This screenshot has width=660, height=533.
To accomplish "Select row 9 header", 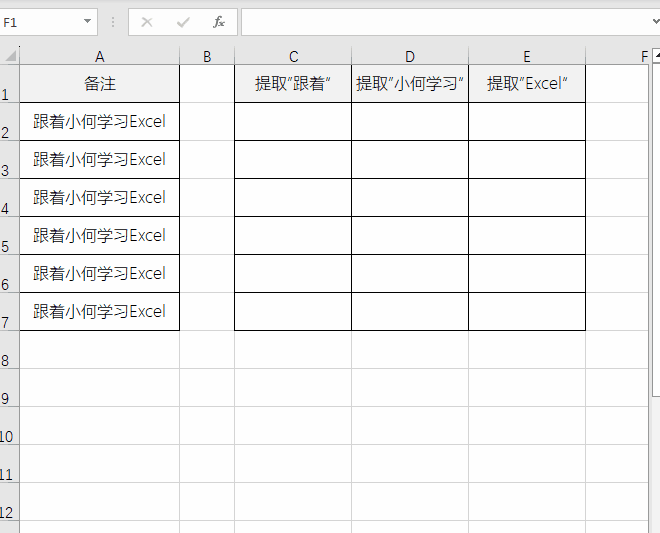I will pos(9,388).
